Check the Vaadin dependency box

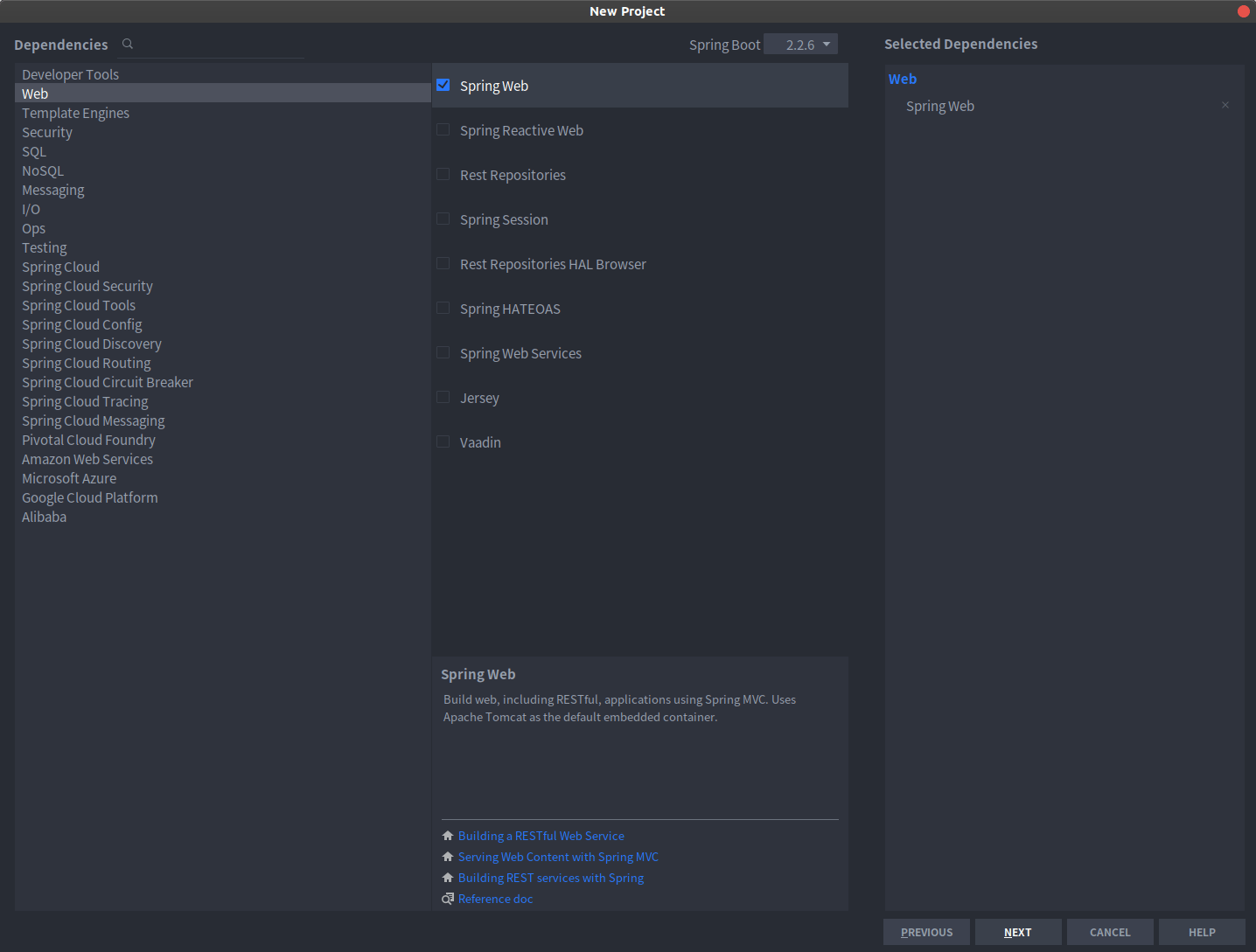coord(443,441)
